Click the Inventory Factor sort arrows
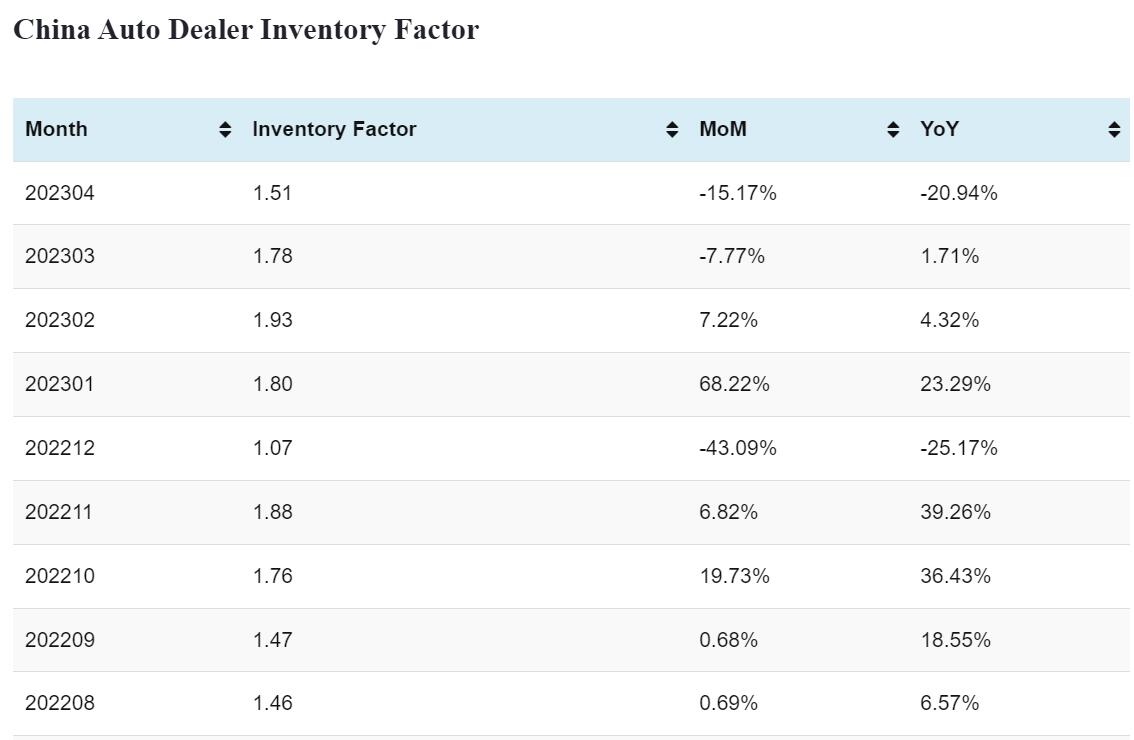The image size is (1134, 740). click(672, 129)
